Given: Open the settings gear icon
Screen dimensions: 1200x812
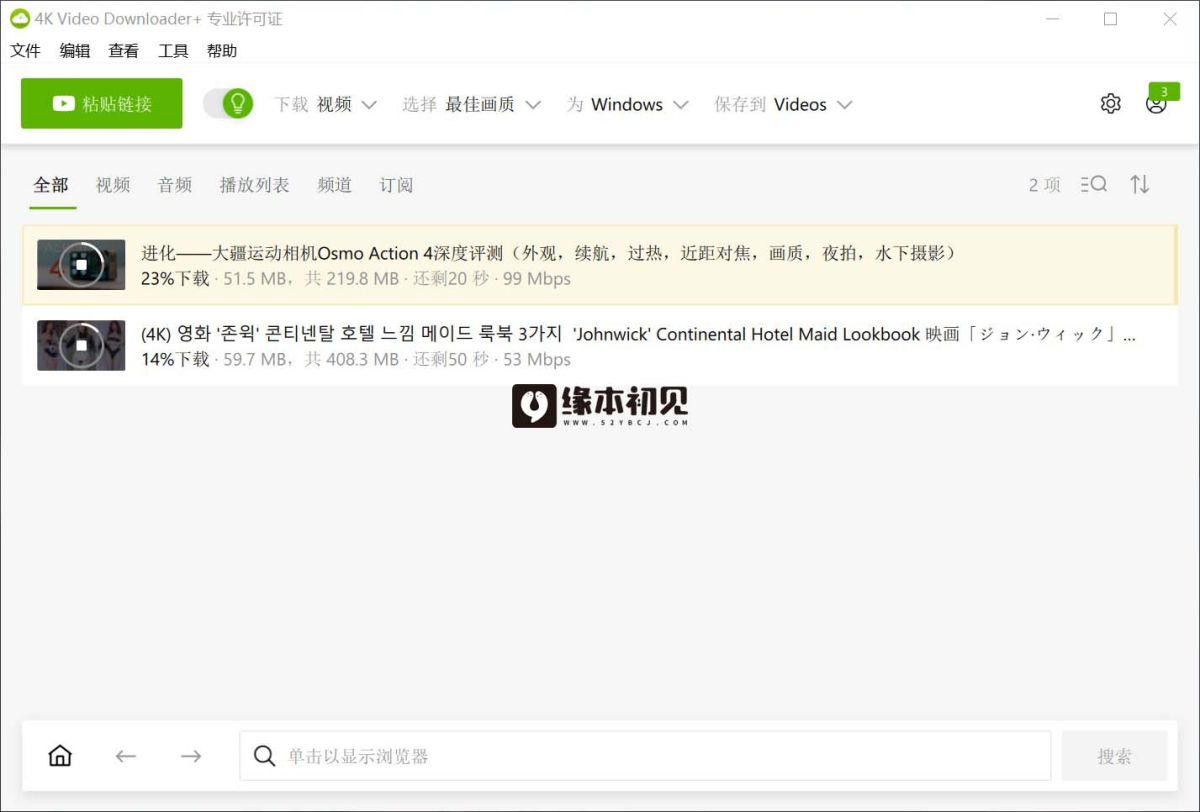Looking at the screenshot, I should click(1110, 104).
